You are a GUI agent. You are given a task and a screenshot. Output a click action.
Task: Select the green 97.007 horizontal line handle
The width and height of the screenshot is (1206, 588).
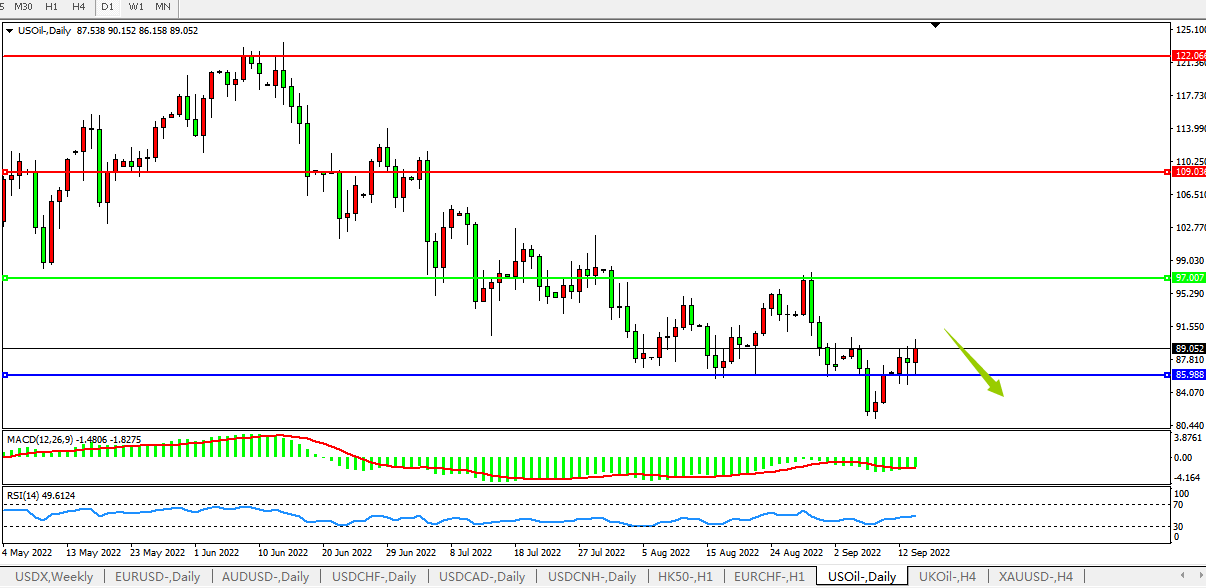tap(5, 277)
